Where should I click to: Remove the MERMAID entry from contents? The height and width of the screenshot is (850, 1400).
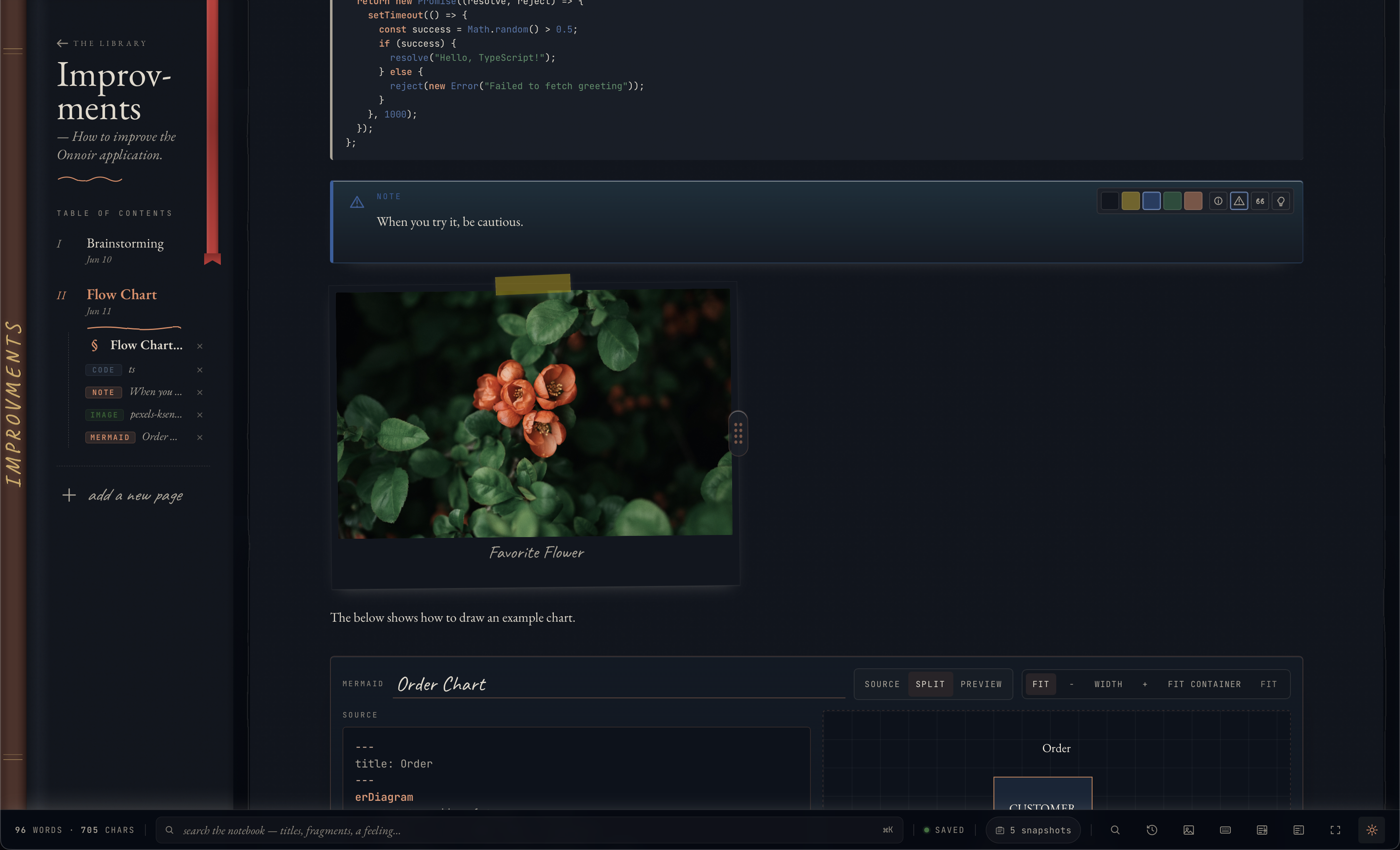pos(200,437)
